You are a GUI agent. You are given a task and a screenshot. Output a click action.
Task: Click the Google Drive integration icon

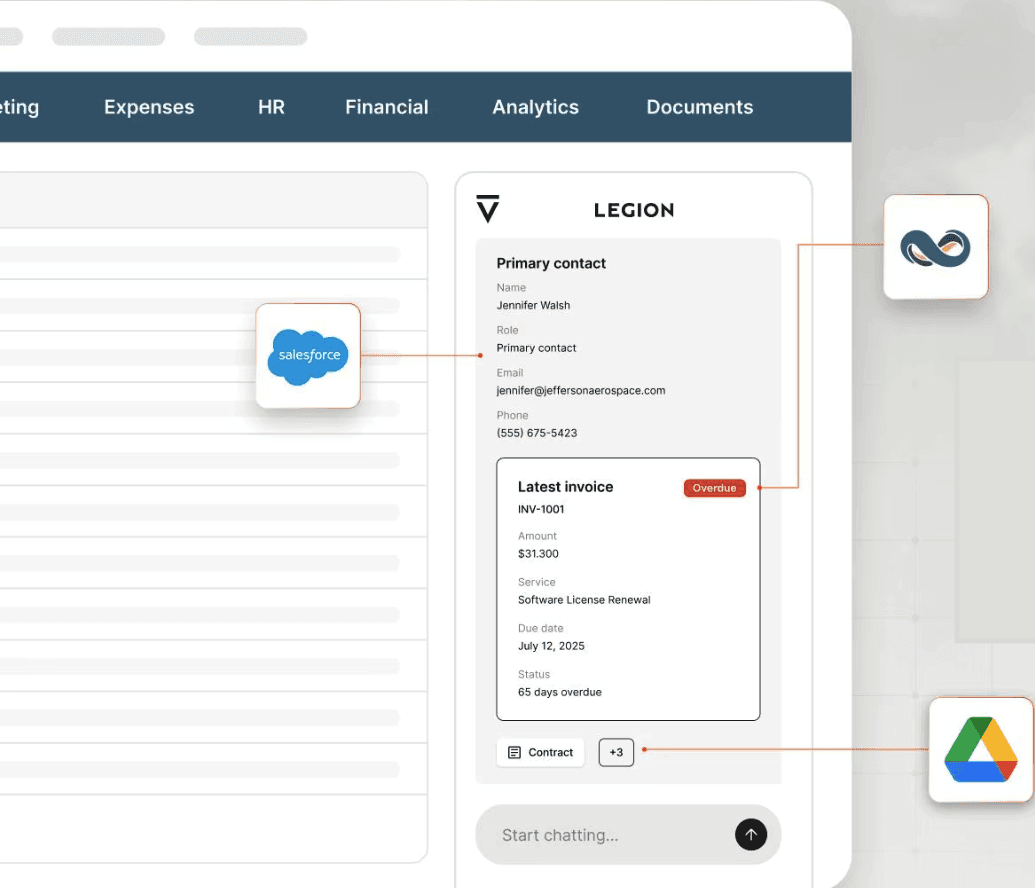[981, 749]
